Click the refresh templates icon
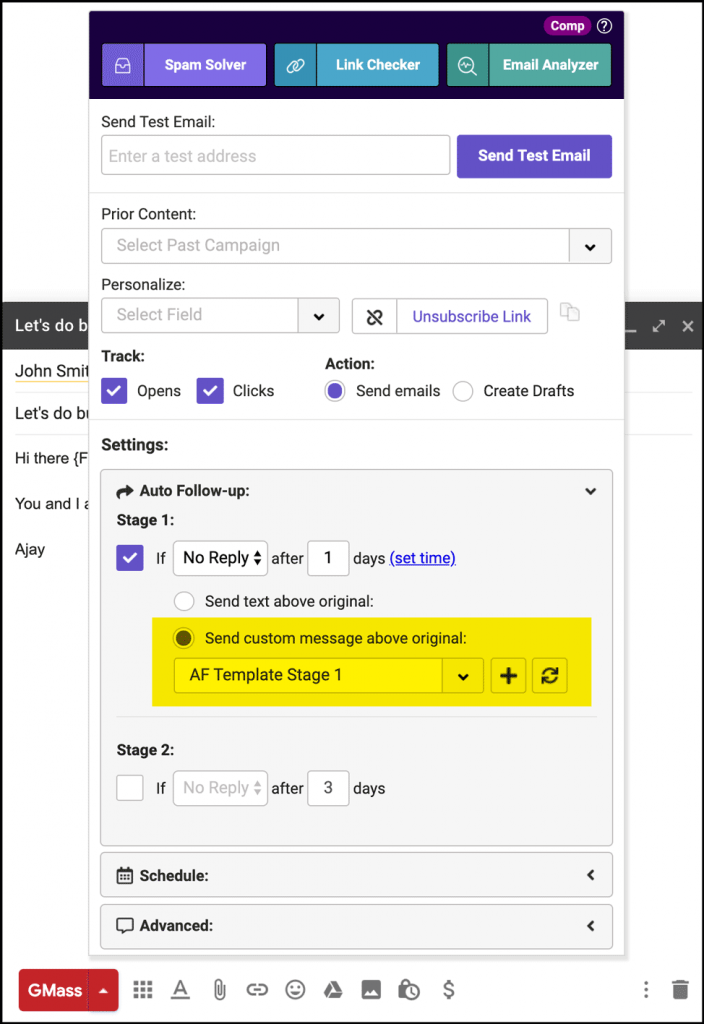The height and width of the screenshot is (1024, 704). click(x=549, y=676)
